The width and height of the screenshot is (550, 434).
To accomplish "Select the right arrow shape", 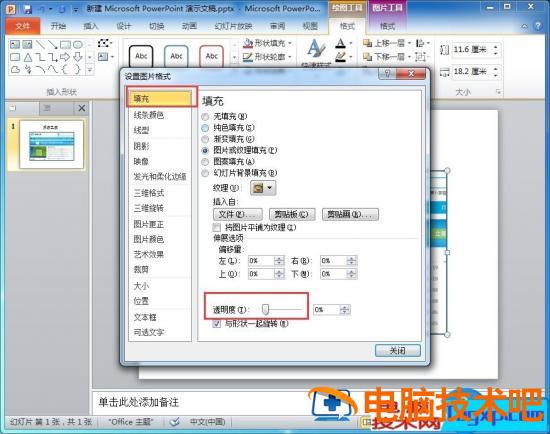I will (65, 57).
